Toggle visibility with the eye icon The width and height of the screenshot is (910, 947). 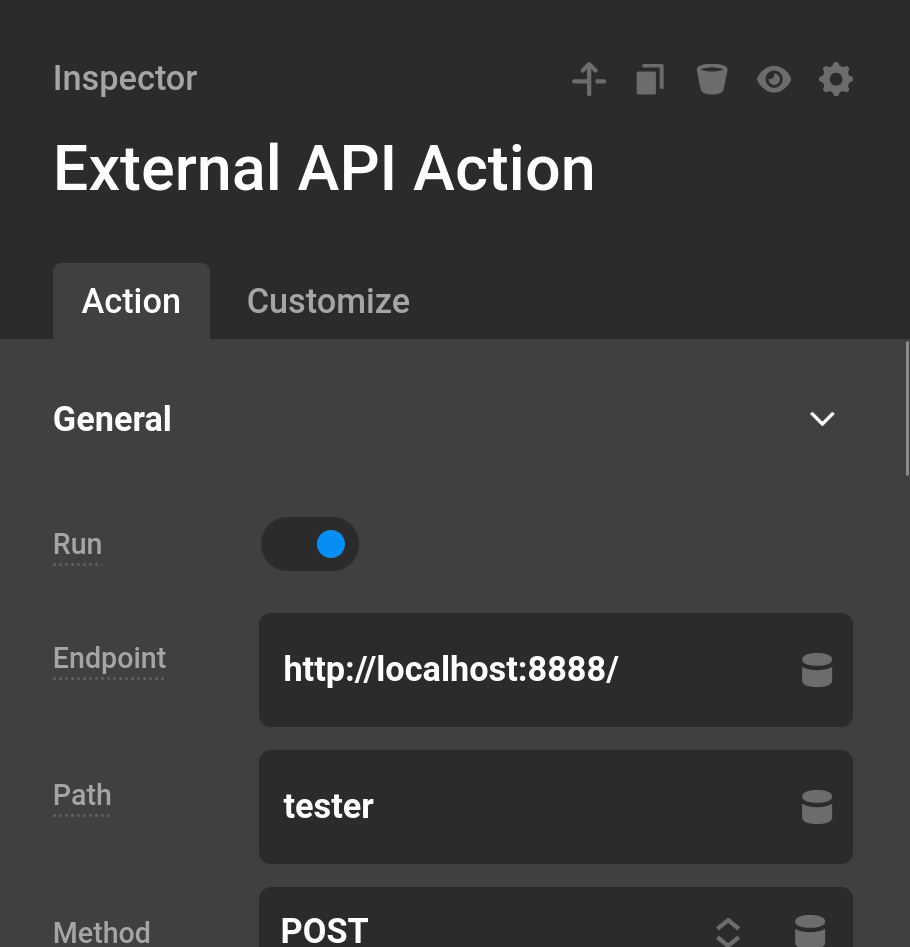tap(774, 79)
